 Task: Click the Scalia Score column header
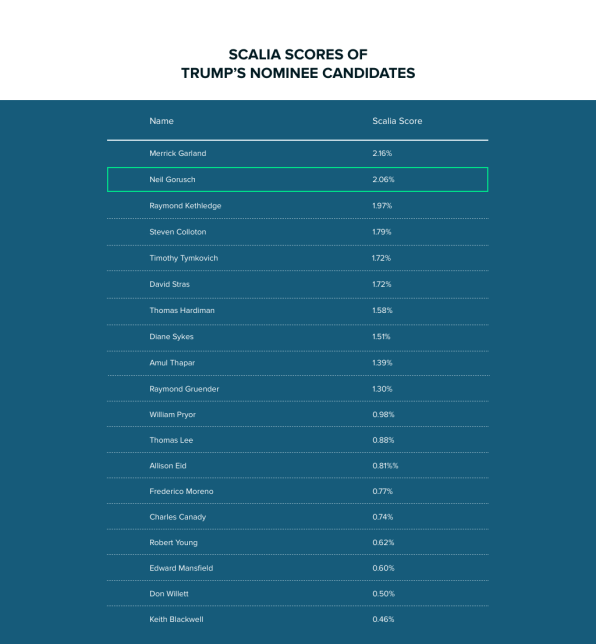point(397,121)
